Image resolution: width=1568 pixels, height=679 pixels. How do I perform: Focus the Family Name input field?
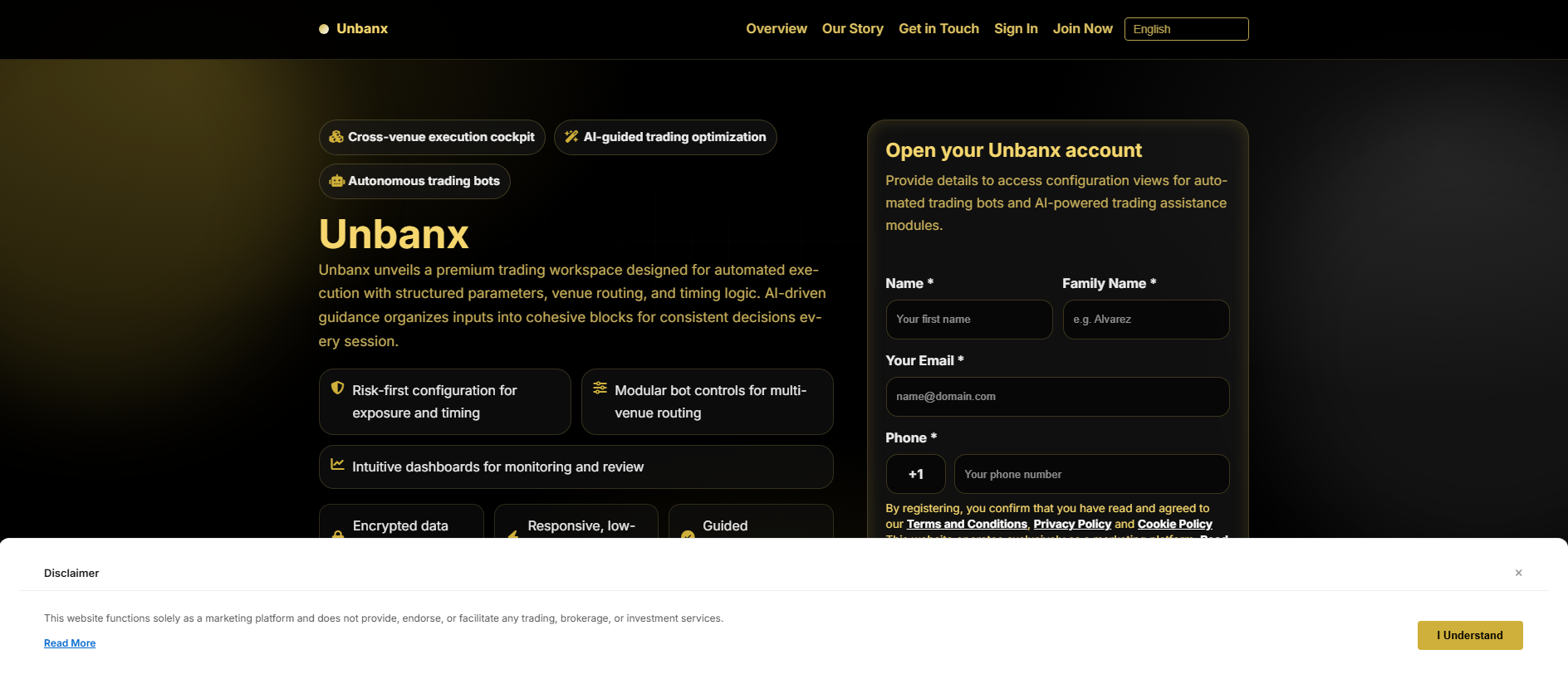[x=1146, y=320]
